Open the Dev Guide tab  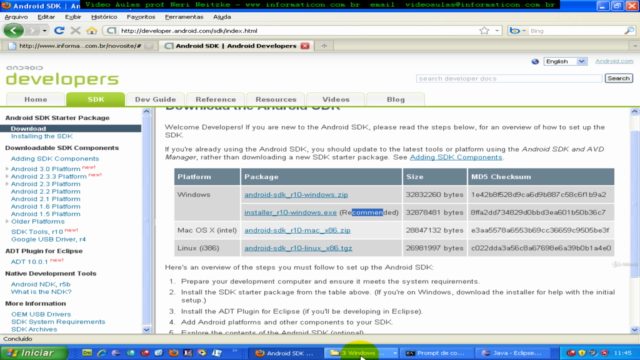click(x=155, y=99)
